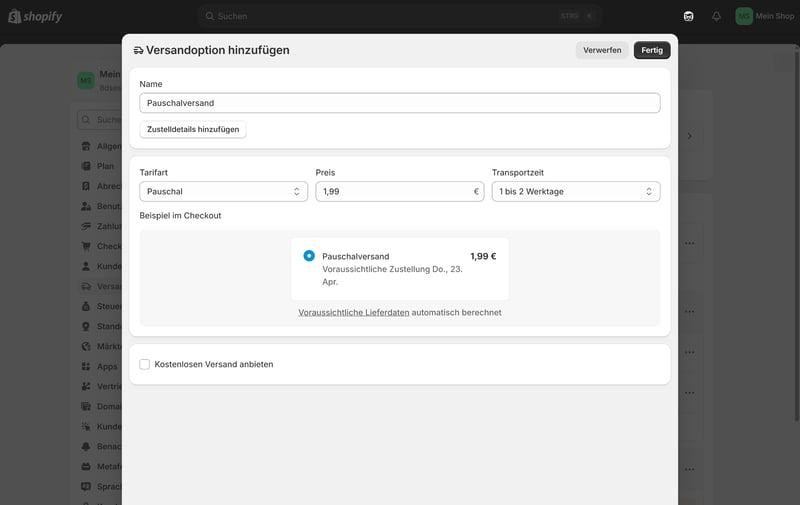Click the right chevron behind the dialog
Viewport: 800px width, 505px height.
coord(688,136)
